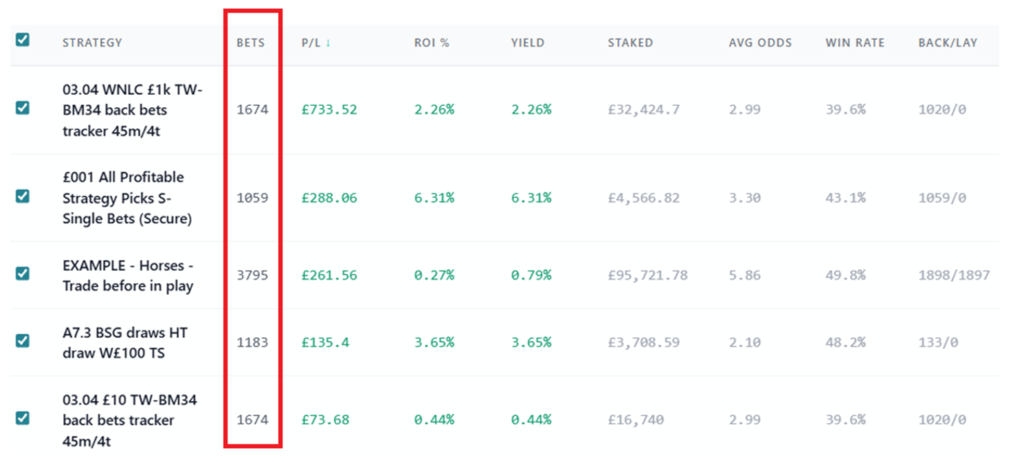This screenshot has height=463, width=1024.
Task: Sort by the YIELD column header
Action: (526, 43)
